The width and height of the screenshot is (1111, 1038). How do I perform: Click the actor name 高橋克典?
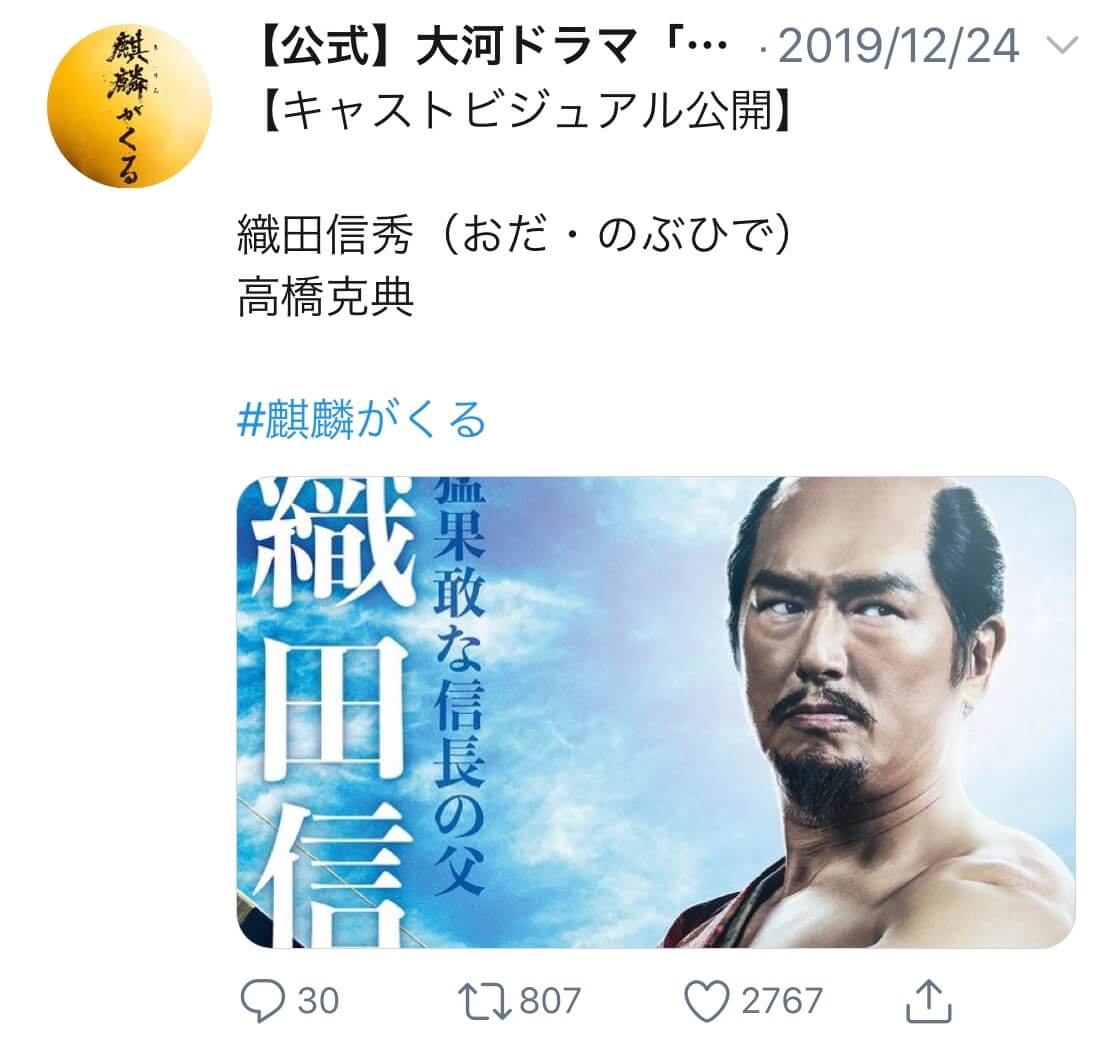coord(325,298)
